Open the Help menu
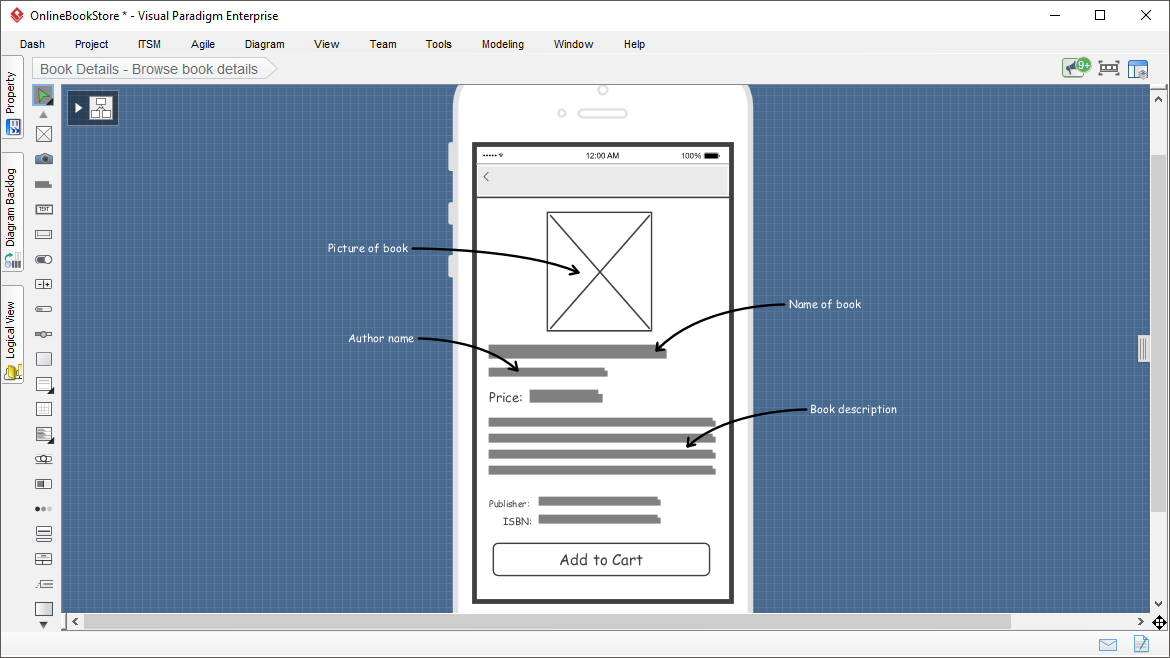1170x658 pixels. click(634, 44)
